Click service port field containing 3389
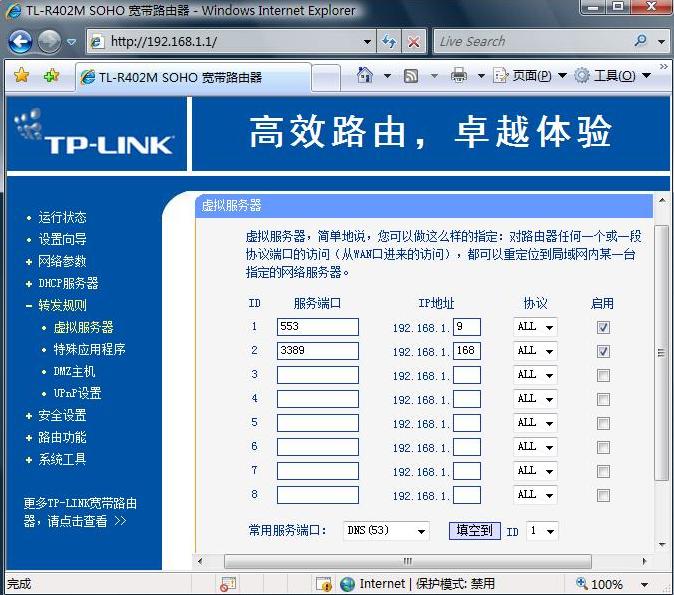The height and width of the screenshot is (595, 674). pos(318,351)
